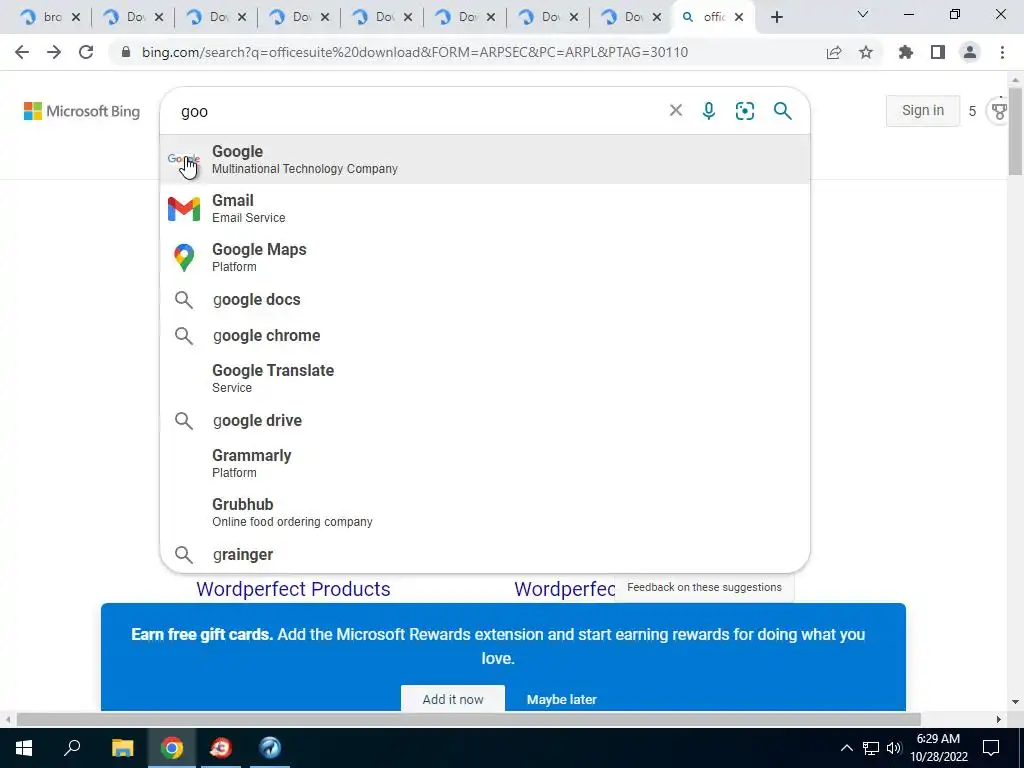Choose the Grubhub suggestion
Image resolution: width=1024 pixels, height=768 pixels.
coord(485,512)
